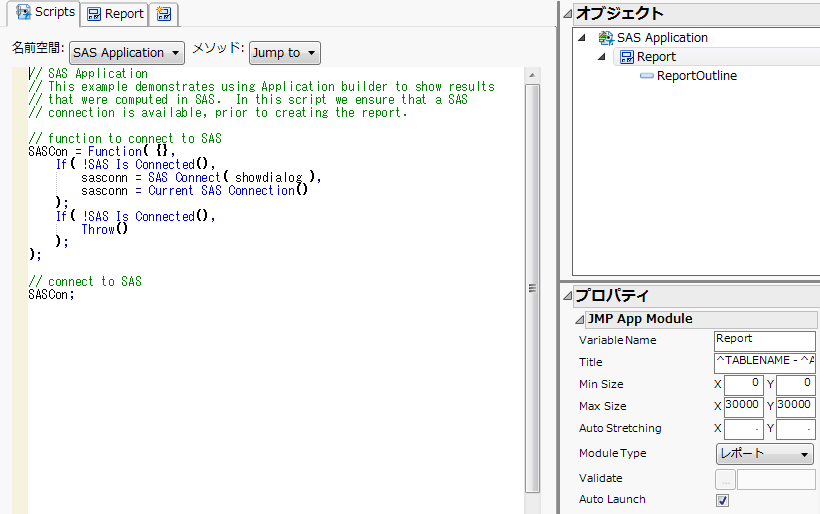Collapse the Report tree node
The image size is (820, 514).
click(603, 57)
